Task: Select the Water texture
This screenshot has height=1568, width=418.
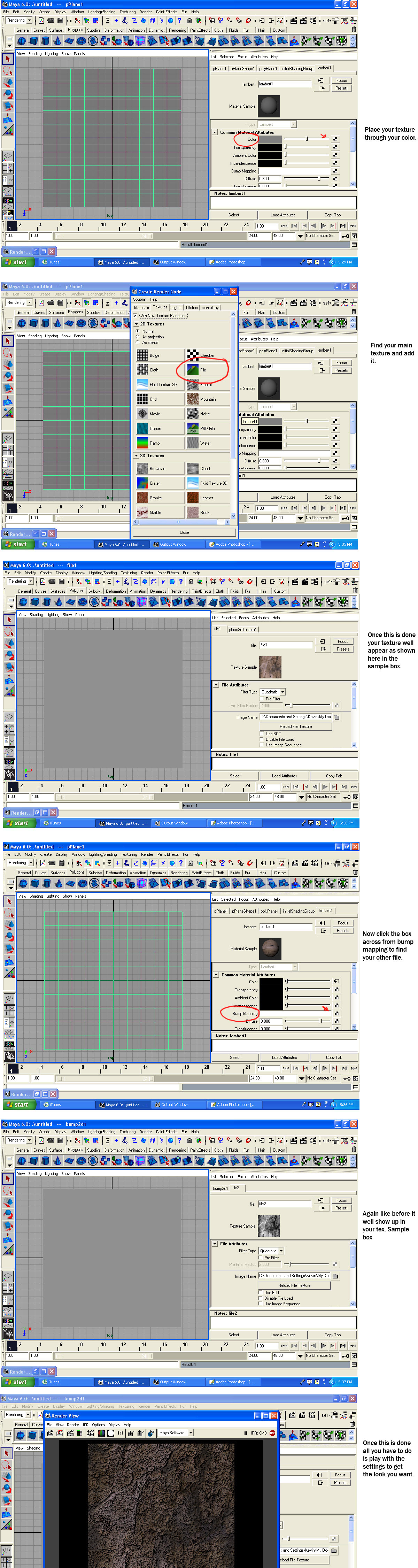Action: click(208, 443)
